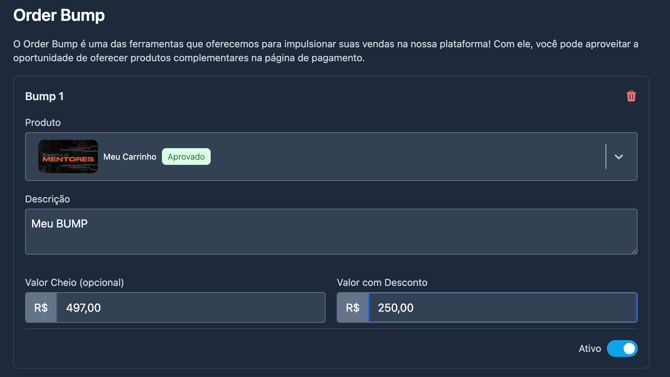670x377 pixels.
Task: Grab the Descrição textarea resize handle
Action: [634, 251]
